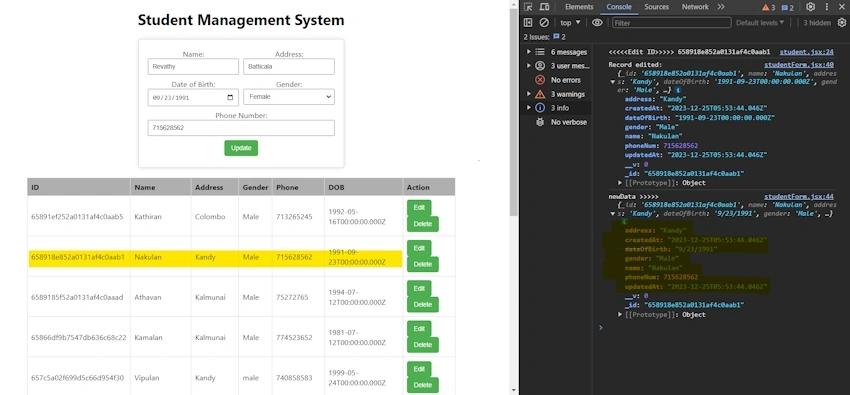Open the Gender dropdown showing Female
Screen dimensions: 850x395
click(288, 97)
